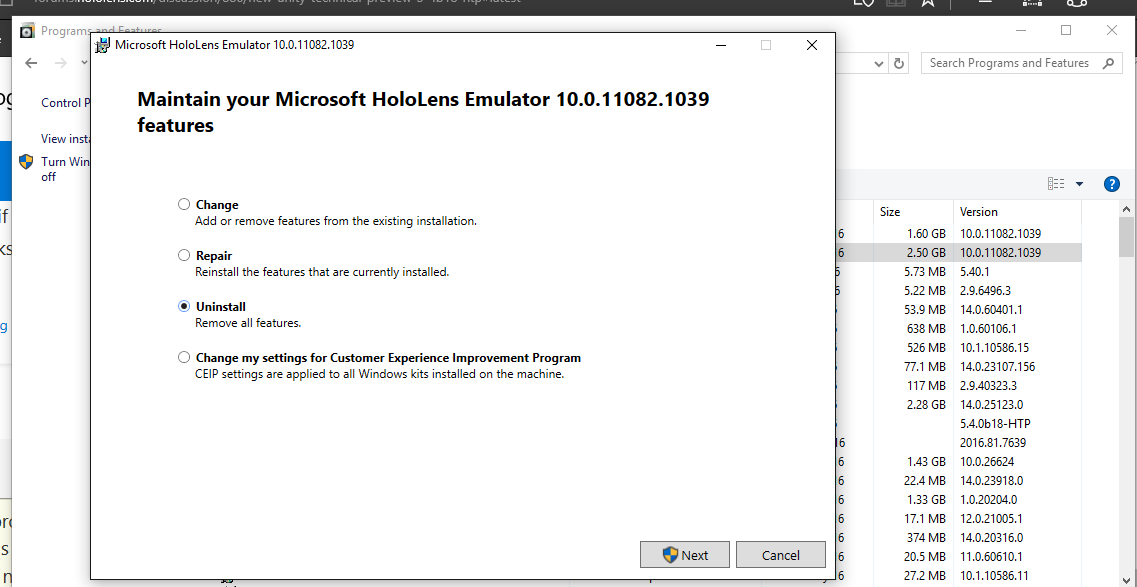Maximize the Programs and Features window
Image resolution: width=1137 pixels, height=587 pixels.
1065,30
